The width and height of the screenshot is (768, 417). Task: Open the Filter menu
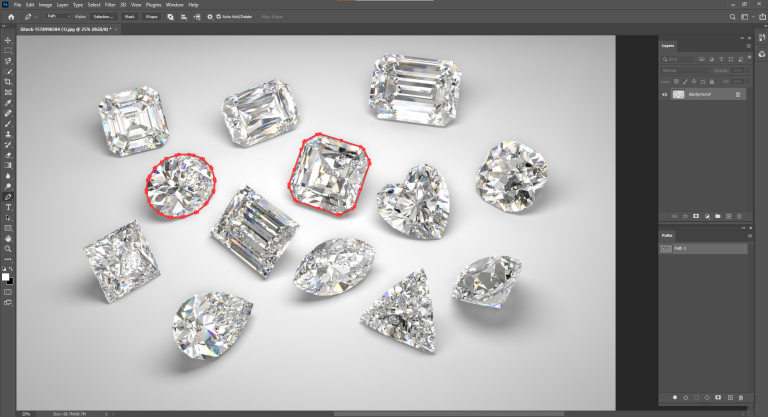click(110, 5)
